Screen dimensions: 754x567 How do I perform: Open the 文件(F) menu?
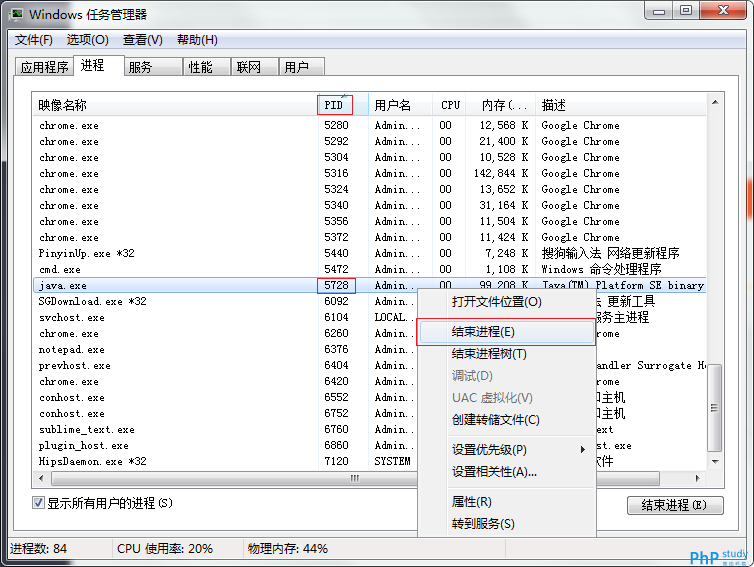(34, 39)
